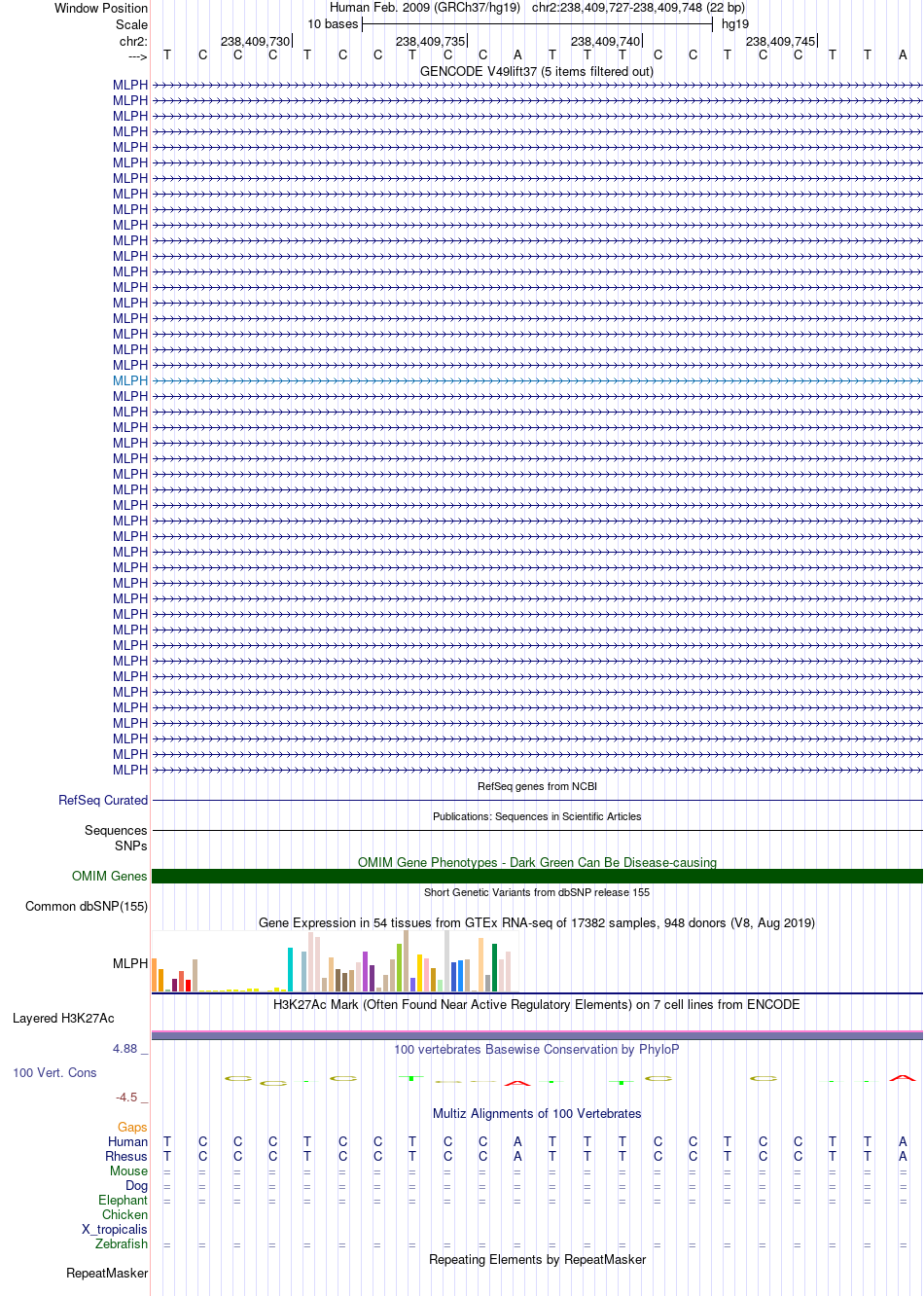
Task: Click the dark green OMIM gene bar
Action: (537, 876)
